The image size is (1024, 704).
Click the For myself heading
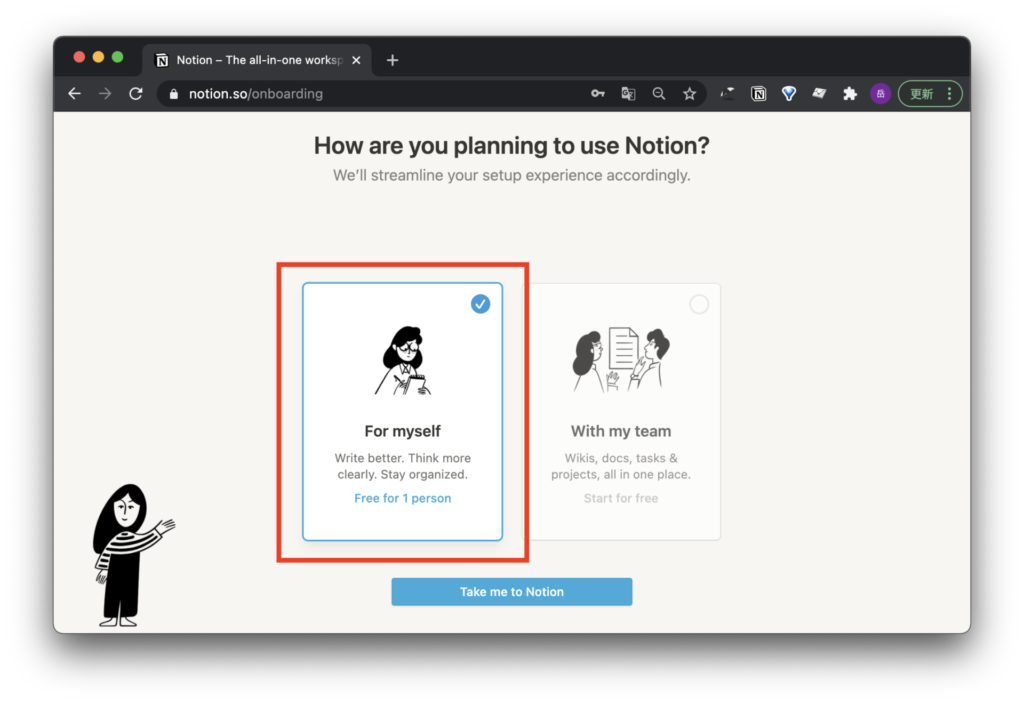402,431
